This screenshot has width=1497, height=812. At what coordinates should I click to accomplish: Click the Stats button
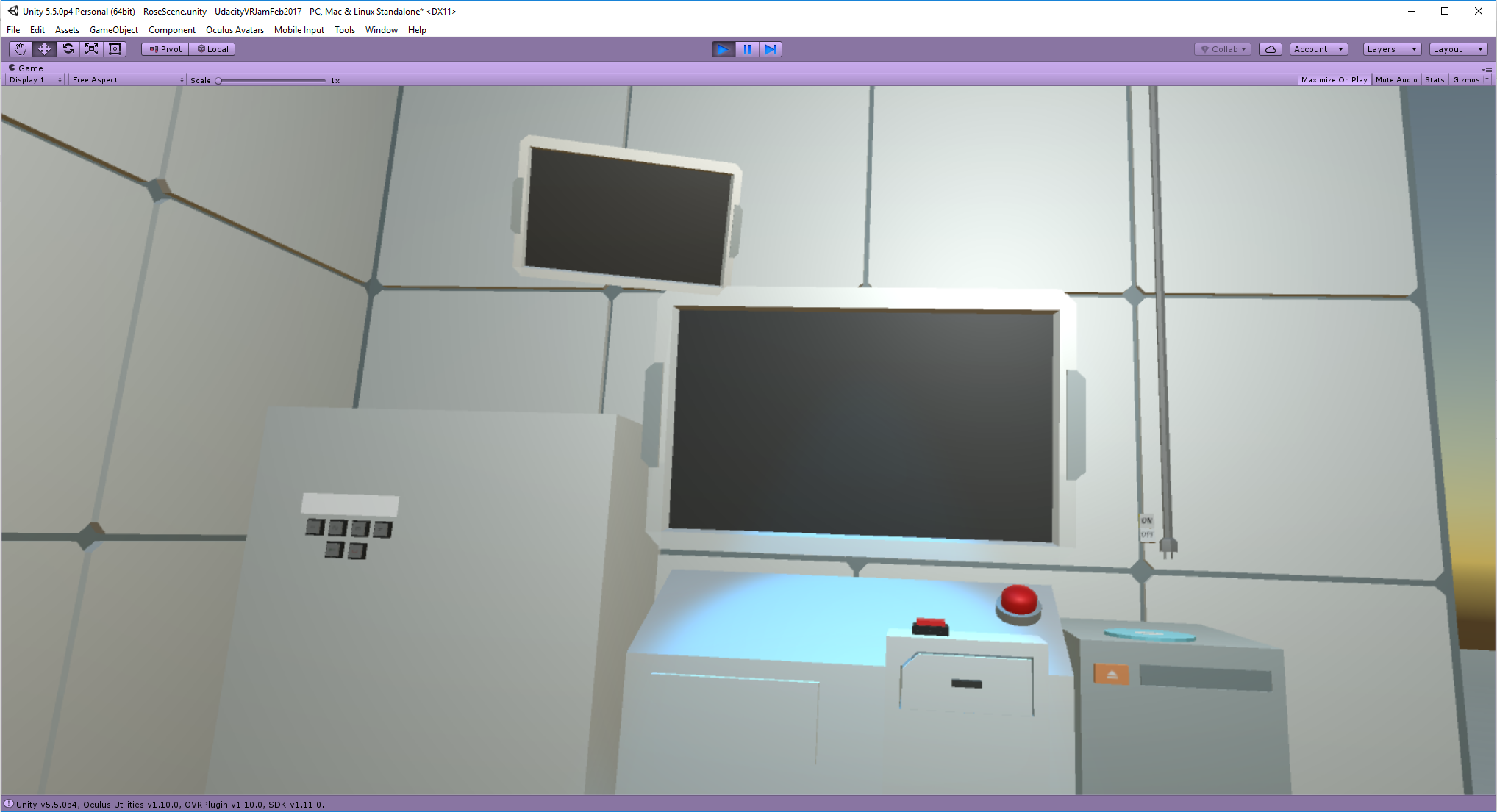pos(1434,79)
